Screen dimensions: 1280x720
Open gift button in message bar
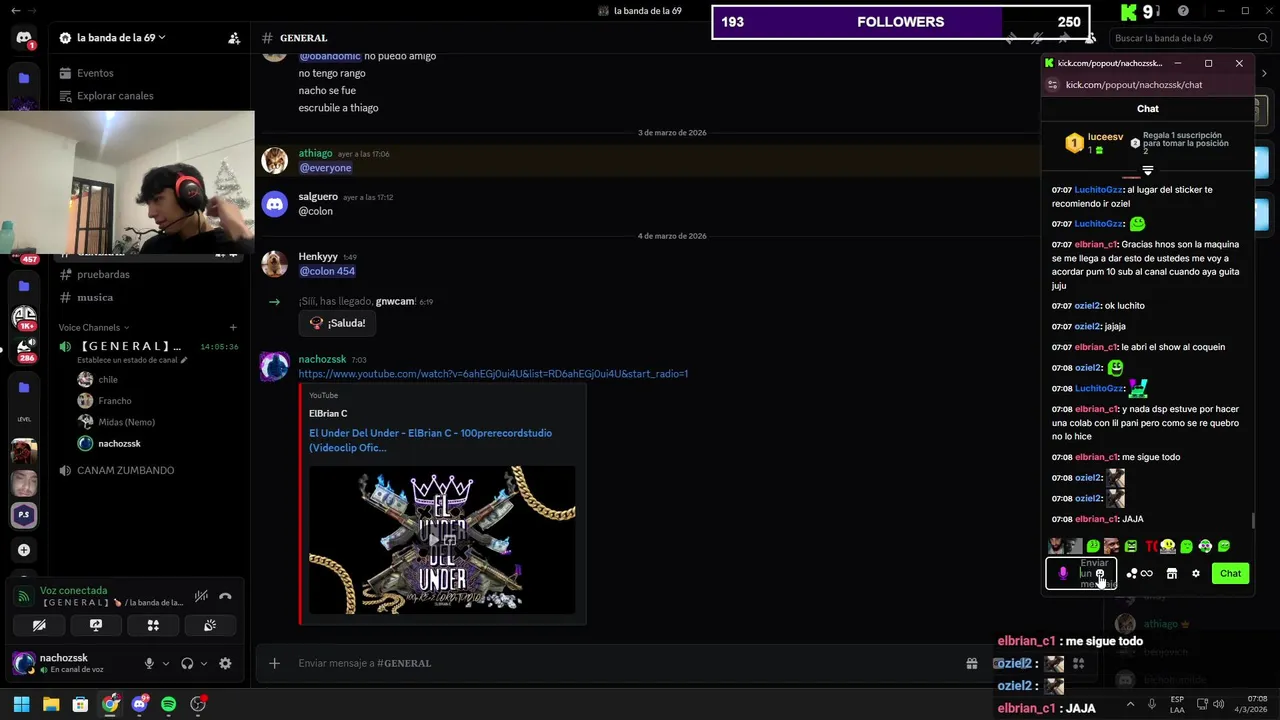(971, 663)
